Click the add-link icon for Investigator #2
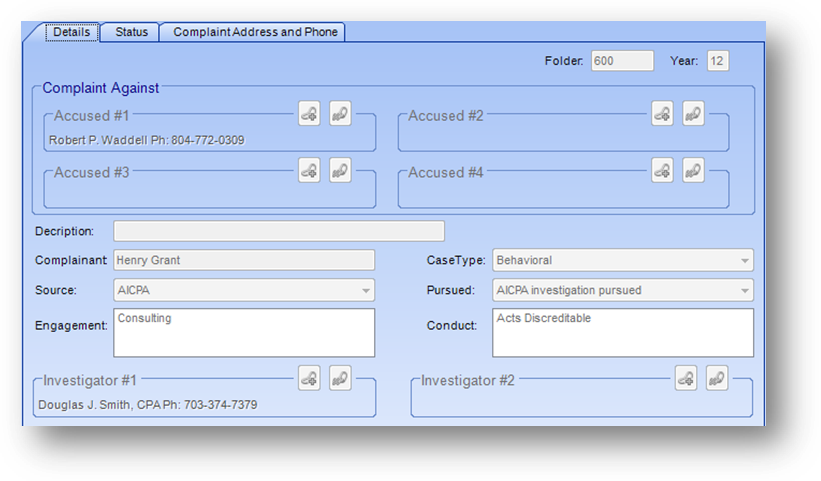 pyautogui.click(x=686, y=378)
